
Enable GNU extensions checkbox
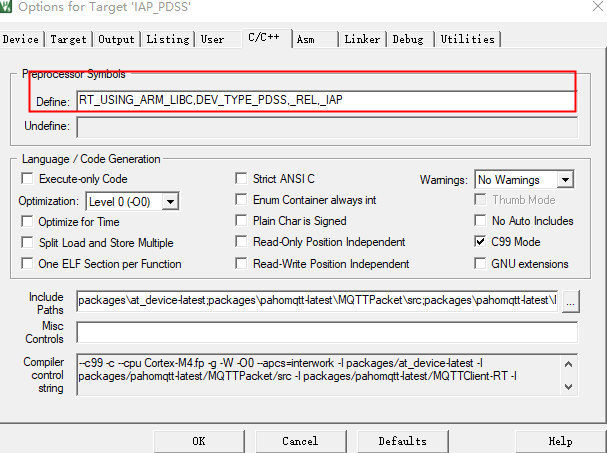click(480, 264)
